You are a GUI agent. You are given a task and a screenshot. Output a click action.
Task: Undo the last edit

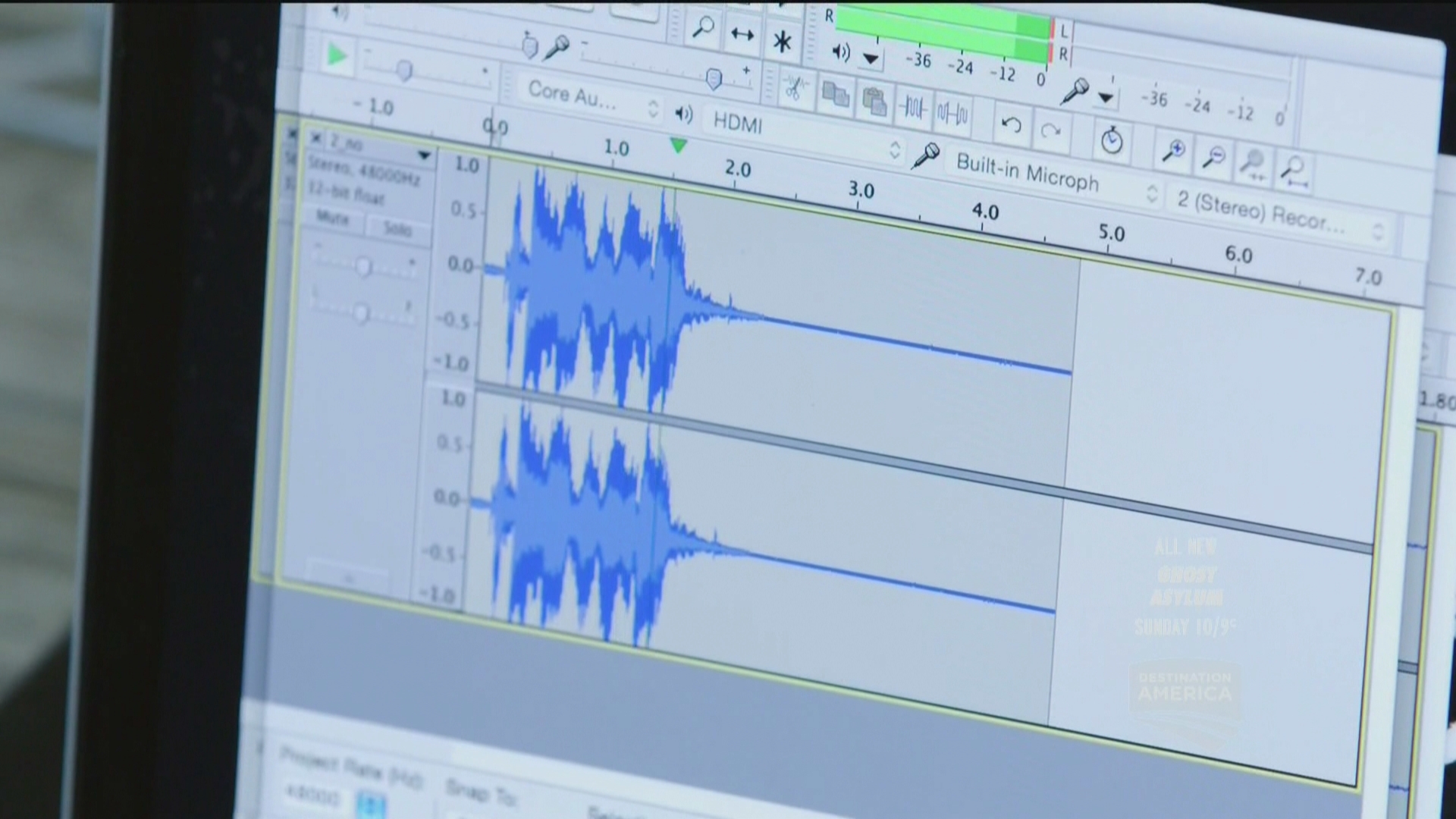(1011, 124)
